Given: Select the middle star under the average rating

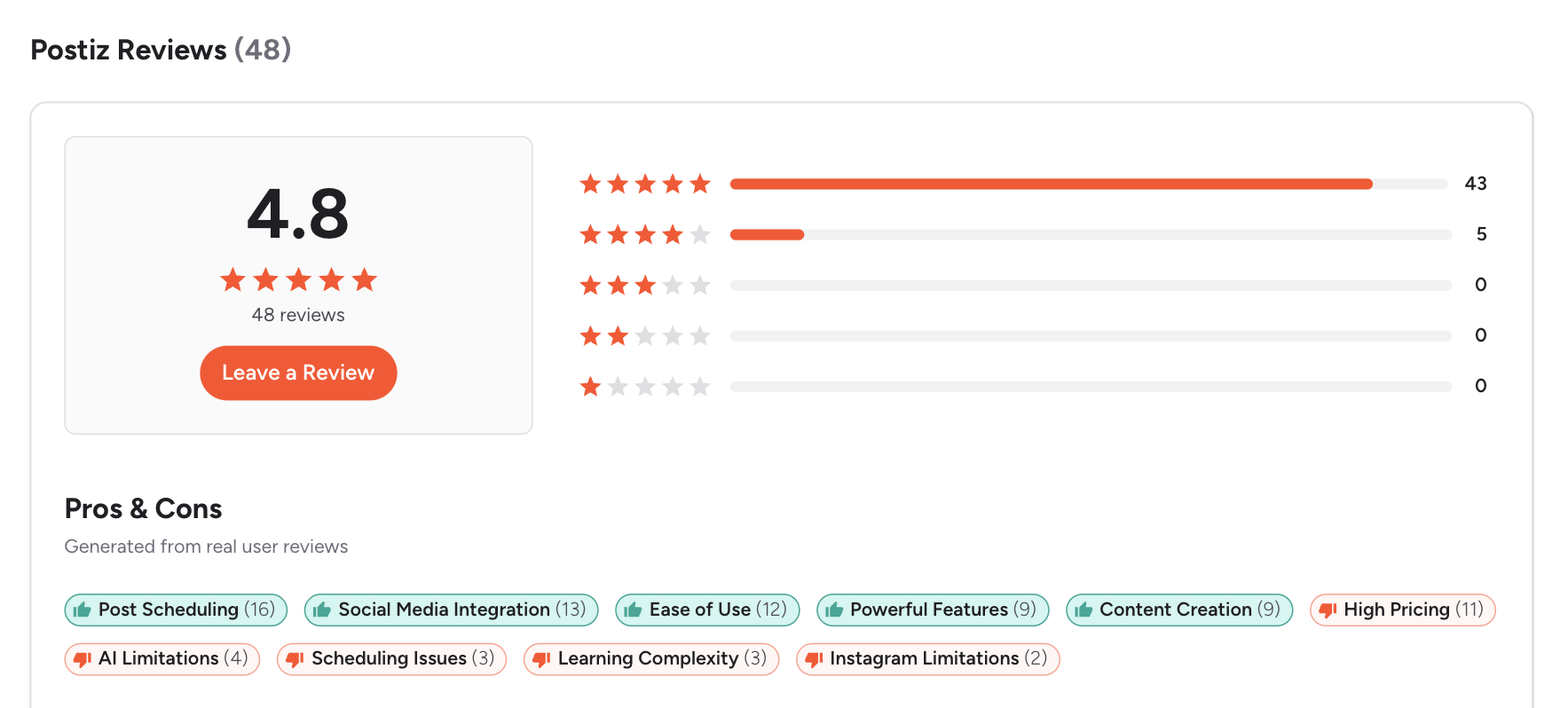Looking at the screenshot, I should (x=298, y=279).
